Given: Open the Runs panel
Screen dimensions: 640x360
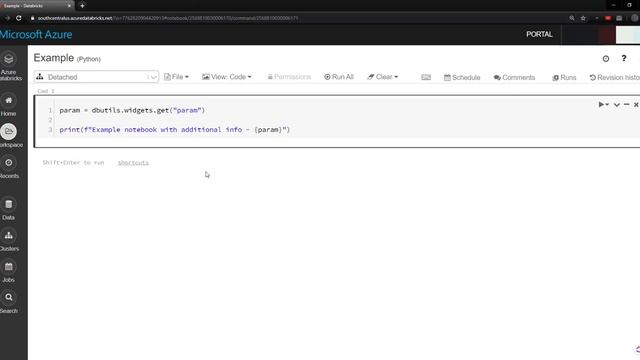Looking at the screenshot, I should pos(564,77).
